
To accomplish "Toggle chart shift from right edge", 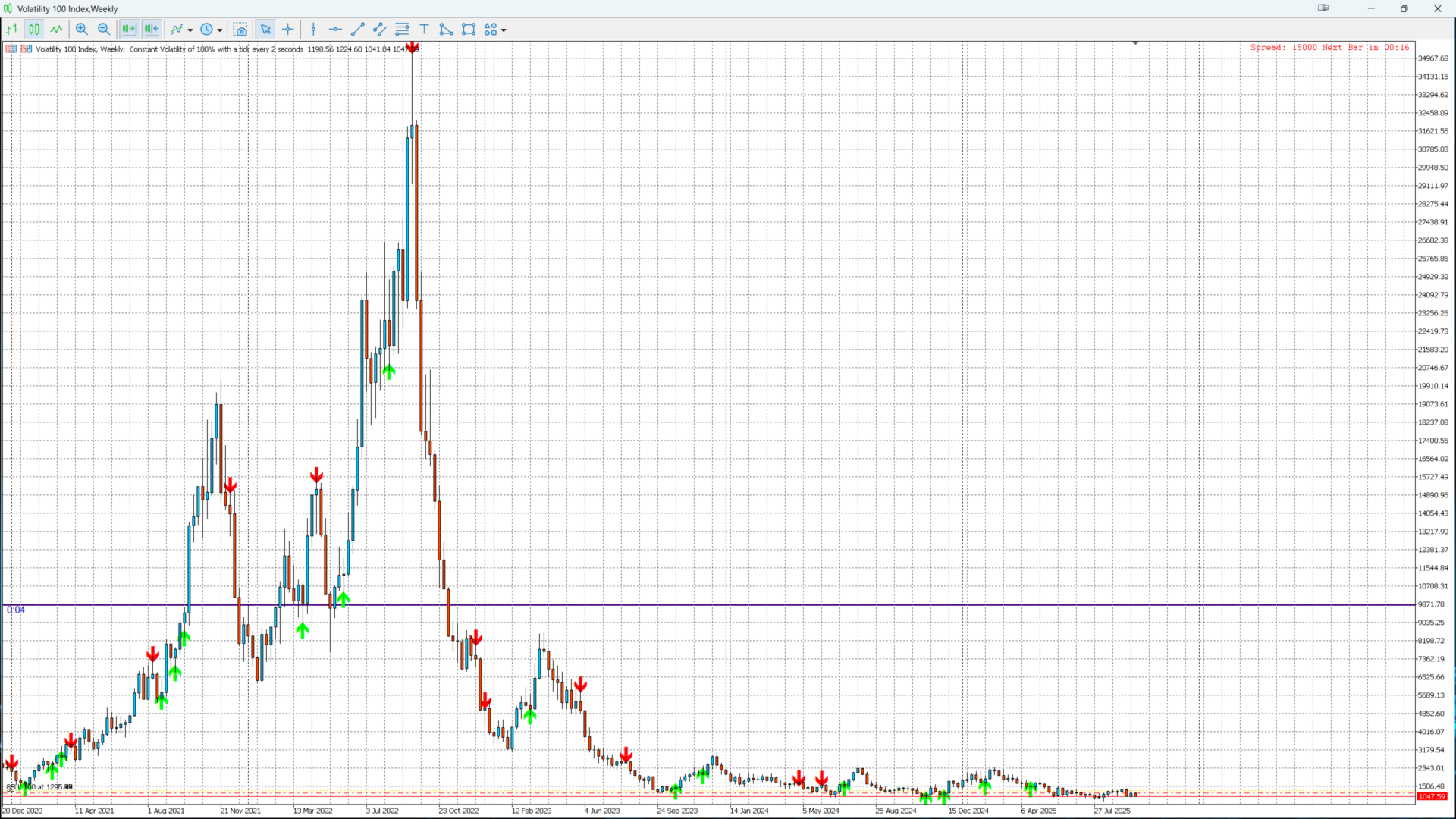I will coord(152,30).
